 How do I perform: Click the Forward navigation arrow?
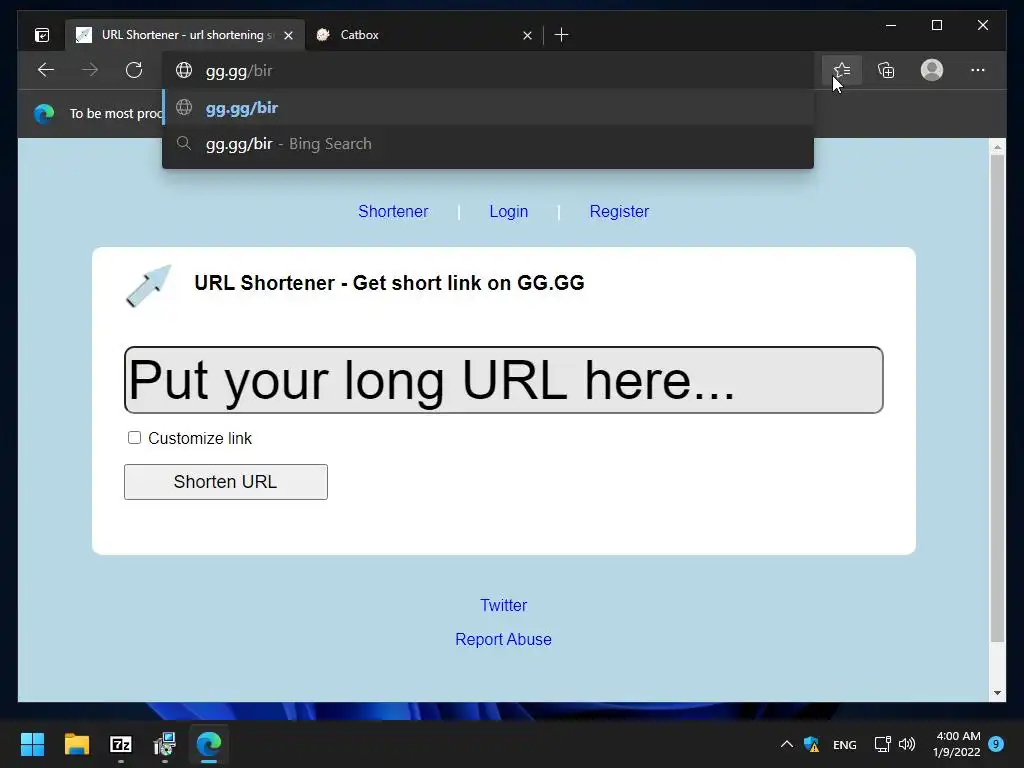90,70
